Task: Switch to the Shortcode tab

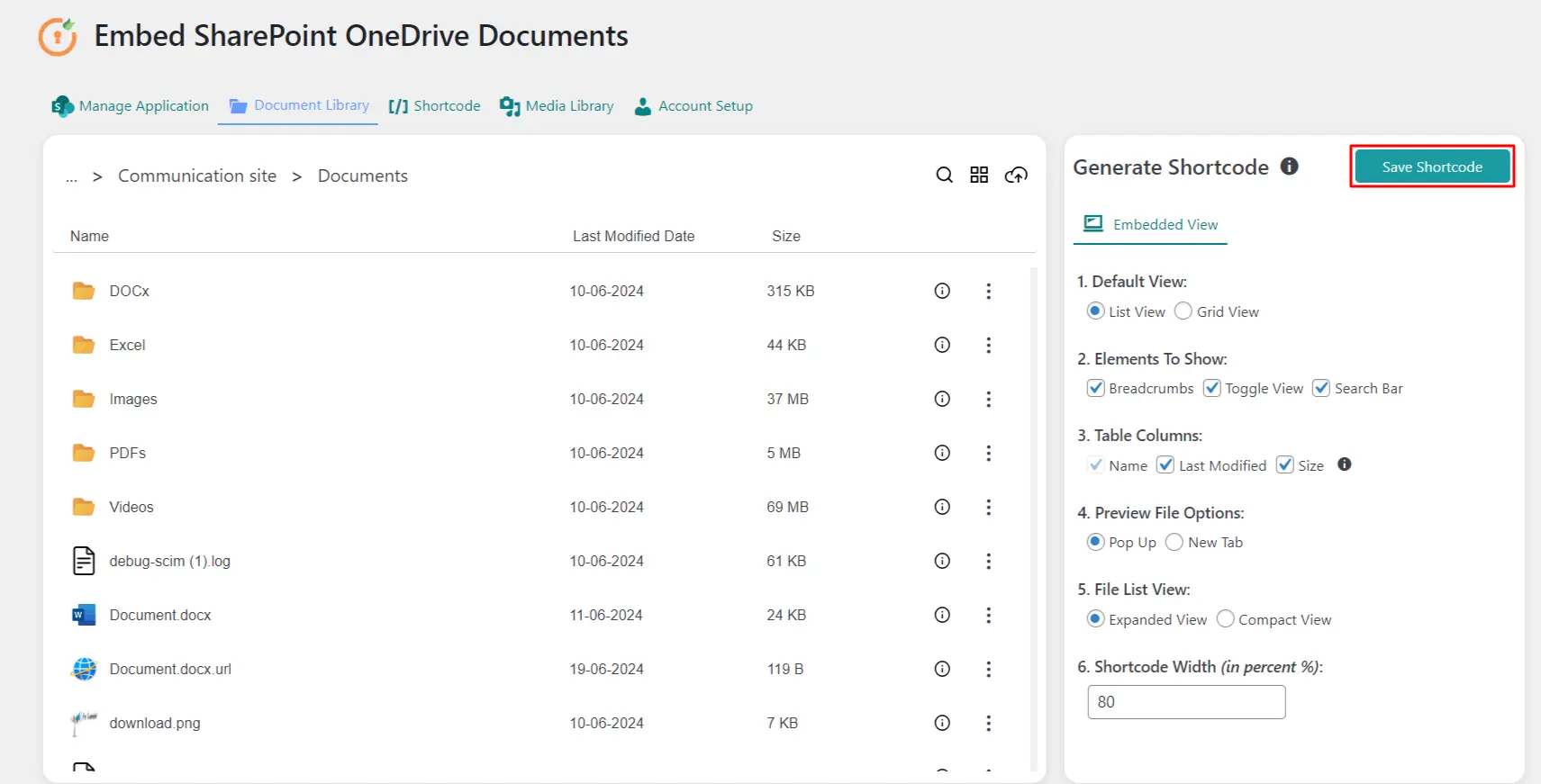Action: (434, 106)
